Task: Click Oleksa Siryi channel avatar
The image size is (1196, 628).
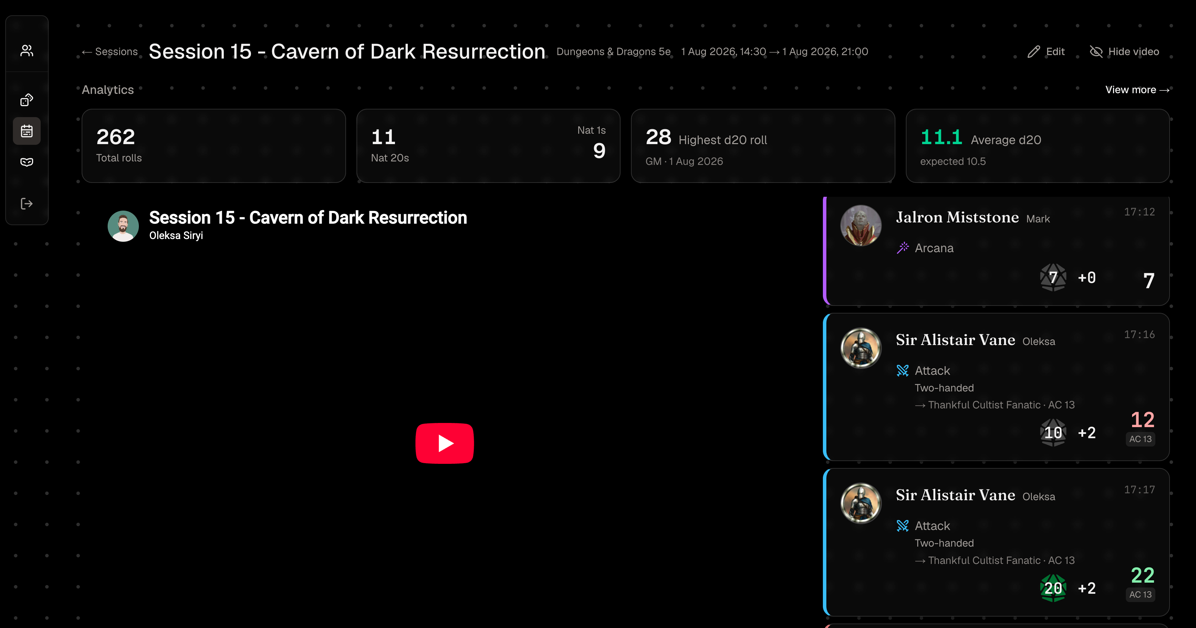Action: [123, 226]
